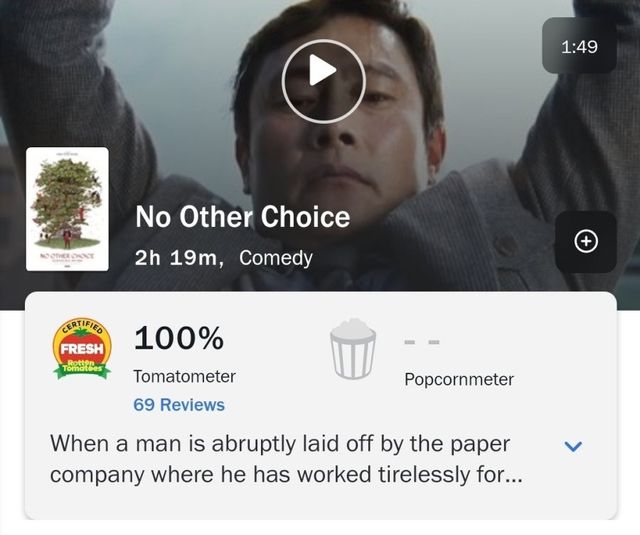Click the 100% Tomatometer score
Image resolution: width=640 pixels, height=535 pixels.
tap(179, 339)
